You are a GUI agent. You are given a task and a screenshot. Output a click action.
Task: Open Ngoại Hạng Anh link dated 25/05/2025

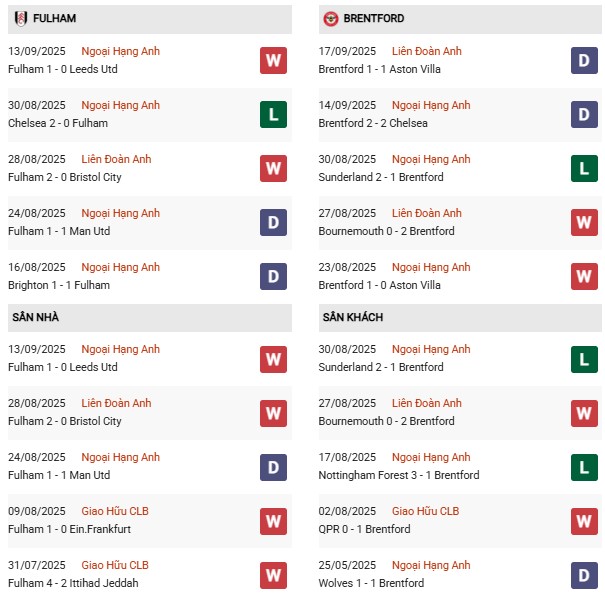(431, 565)
